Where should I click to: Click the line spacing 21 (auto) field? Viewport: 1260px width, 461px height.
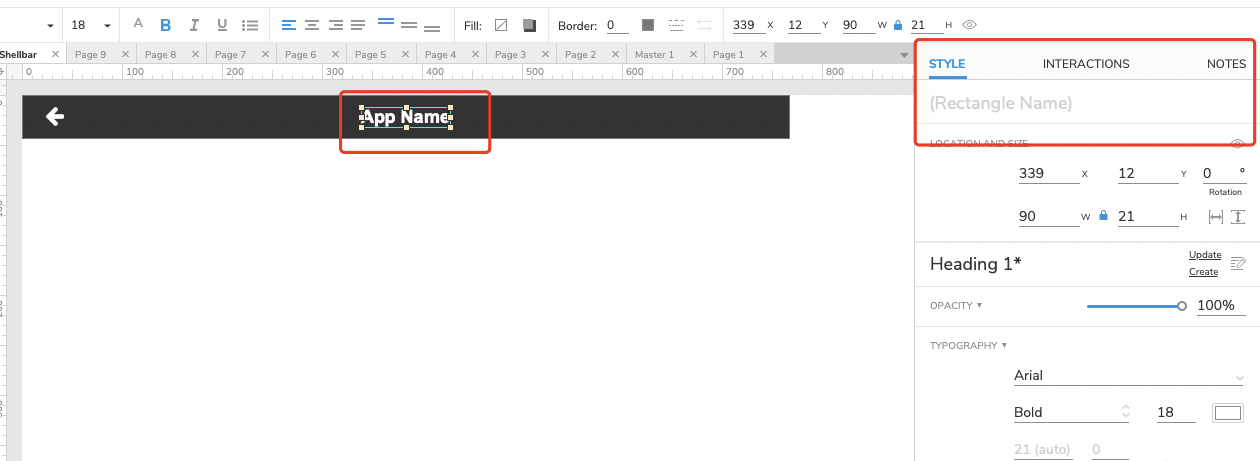click(1043, 450)
